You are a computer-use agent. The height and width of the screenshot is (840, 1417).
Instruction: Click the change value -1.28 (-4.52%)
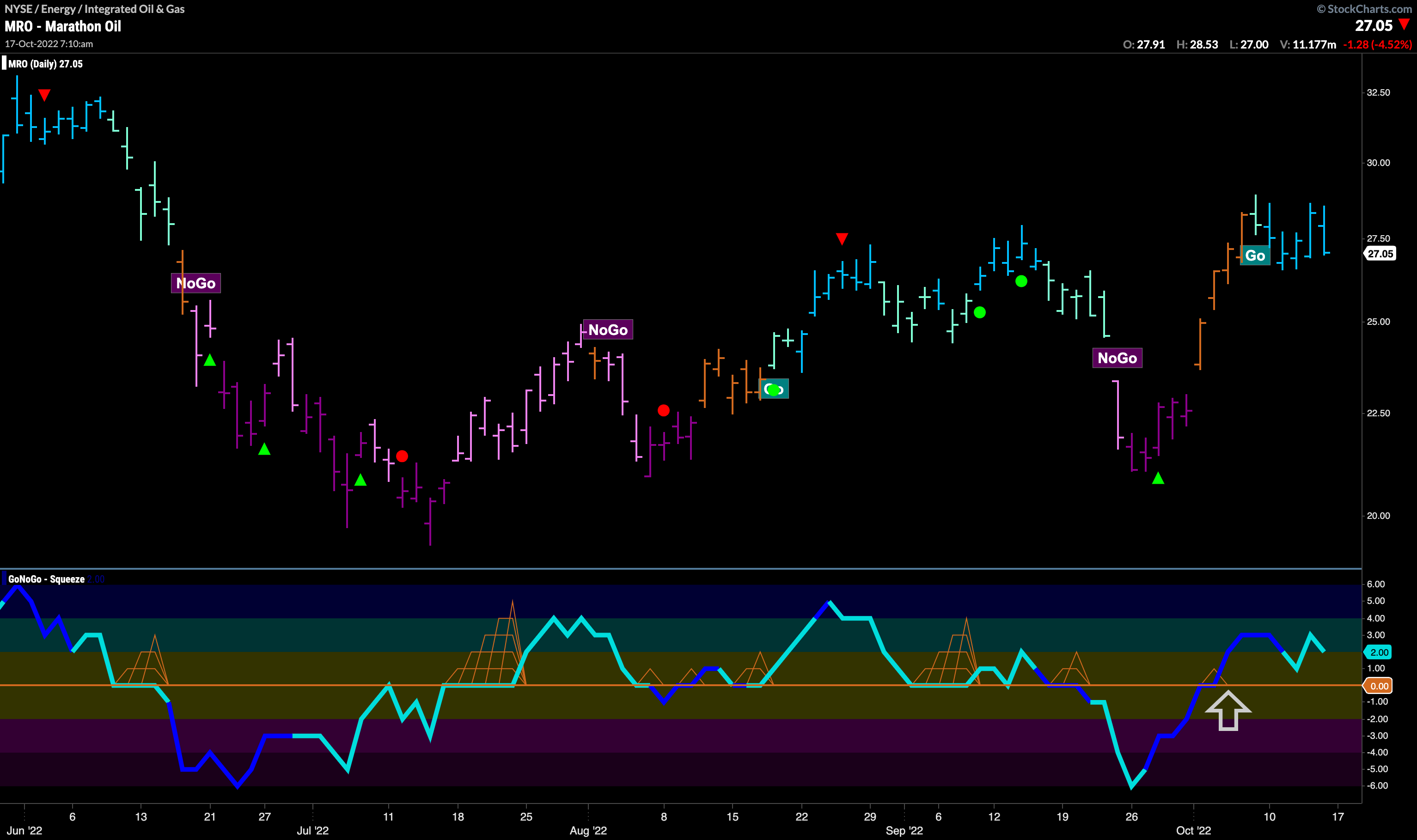point(1377,45)
